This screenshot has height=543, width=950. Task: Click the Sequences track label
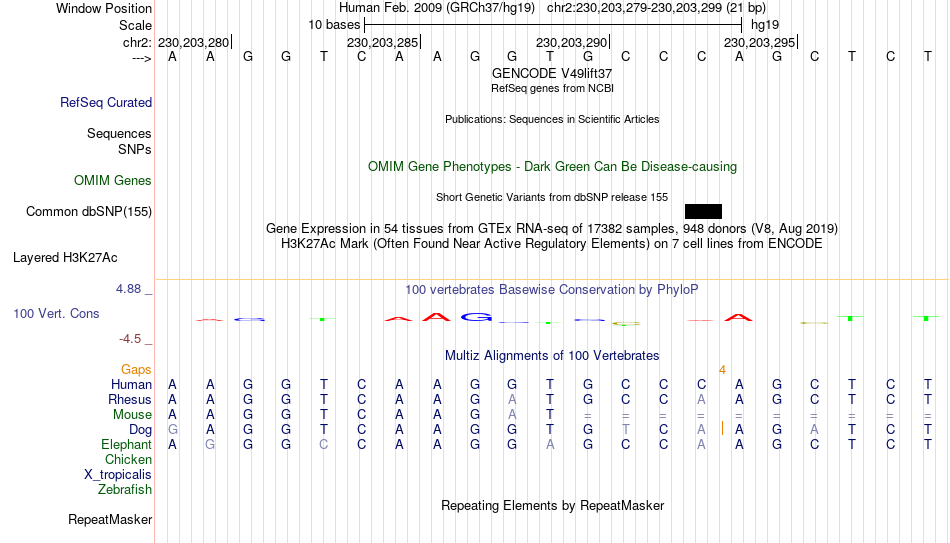point(119,133)
